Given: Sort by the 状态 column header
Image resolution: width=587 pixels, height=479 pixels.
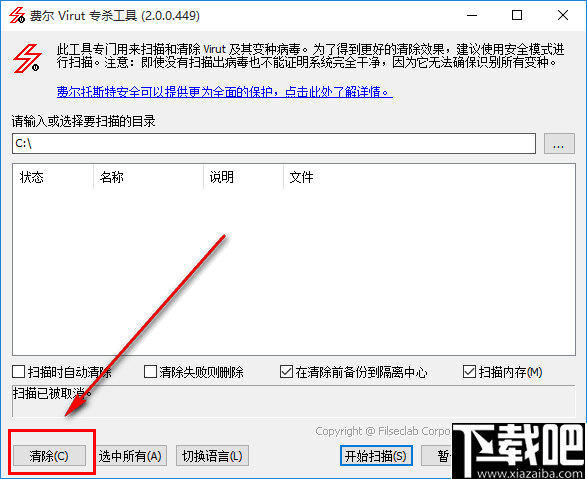Looking at the screenshot, I should click(x=53, y=177).
